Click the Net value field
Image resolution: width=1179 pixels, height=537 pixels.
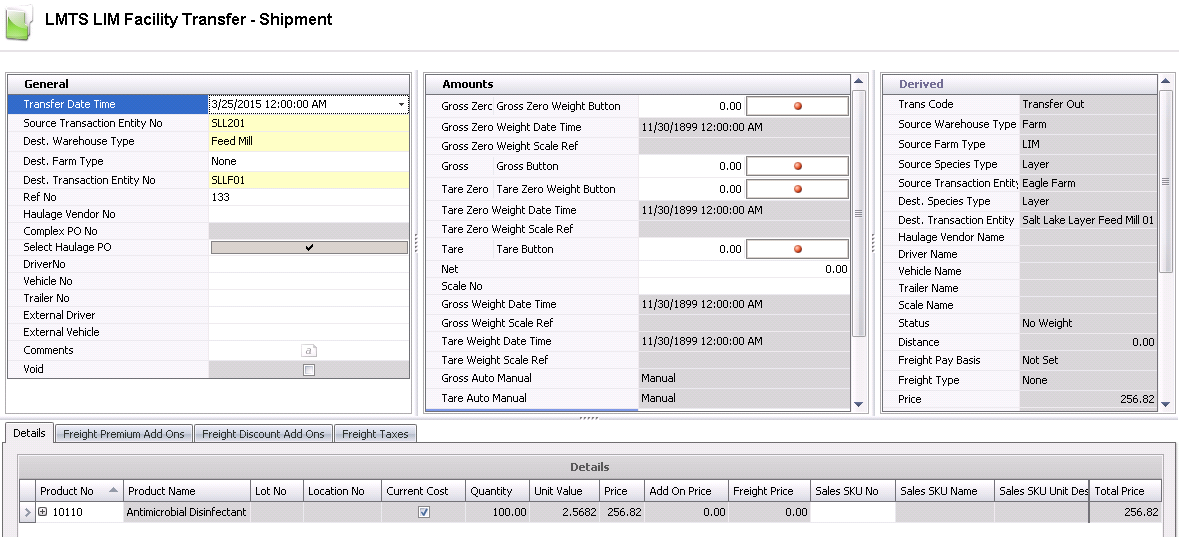point(744,269)
